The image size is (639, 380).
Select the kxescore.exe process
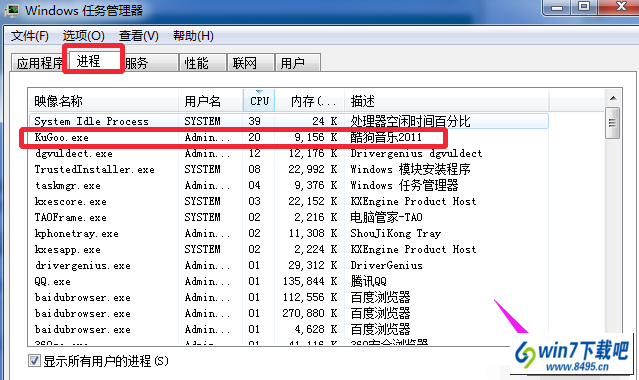(289, 201)
